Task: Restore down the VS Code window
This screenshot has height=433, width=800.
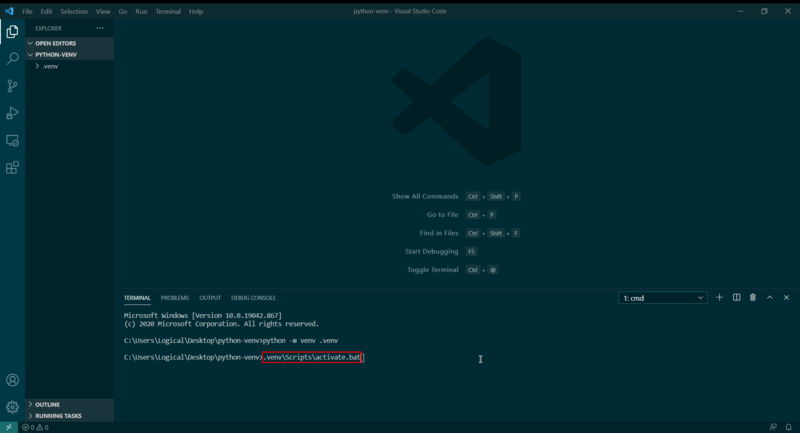Action: [764, 11]
